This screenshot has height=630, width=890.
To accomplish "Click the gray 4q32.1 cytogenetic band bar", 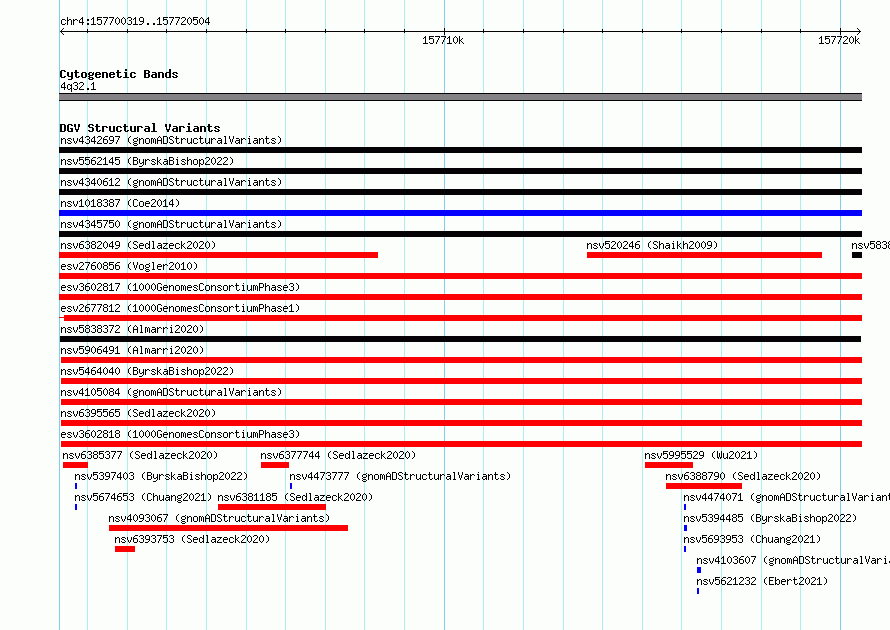I will point(460,97).
